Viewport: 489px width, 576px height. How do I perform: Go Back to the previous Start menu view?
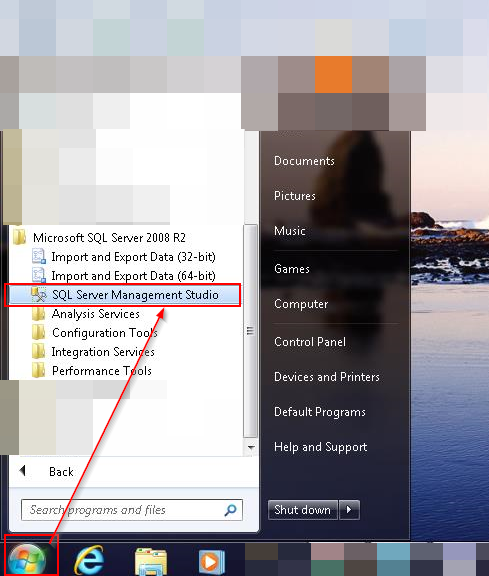click(x=47, y=472)
